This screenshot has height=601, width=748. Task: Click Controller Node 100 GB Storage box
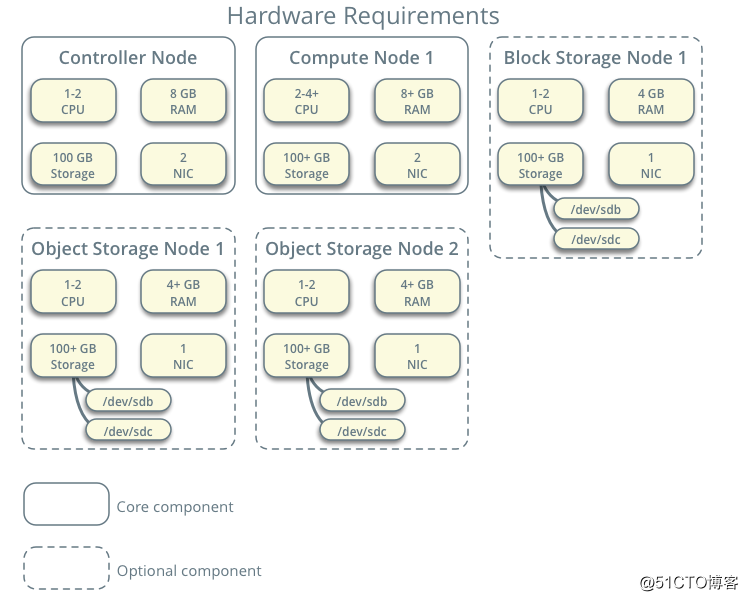[73, 165]
